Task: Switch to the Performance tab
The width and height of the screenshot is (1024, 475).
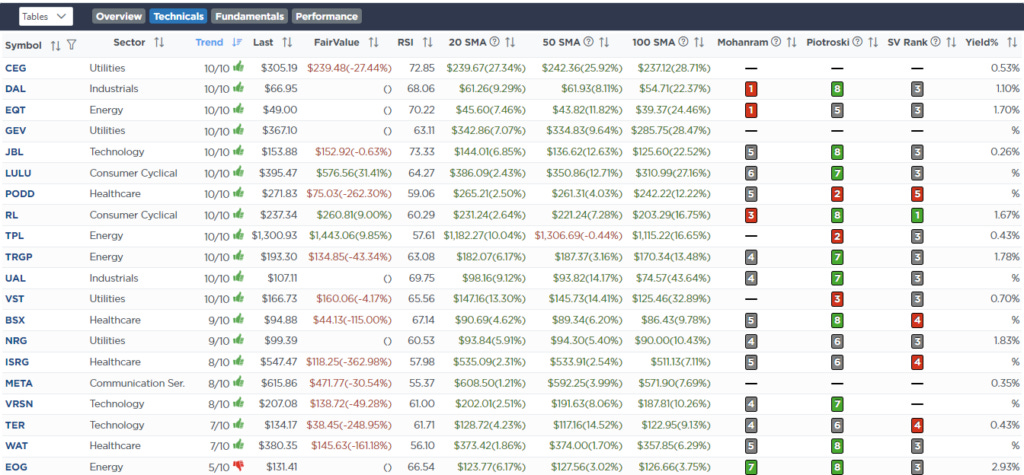Action: pyautogui.click(x=327, y=16)
